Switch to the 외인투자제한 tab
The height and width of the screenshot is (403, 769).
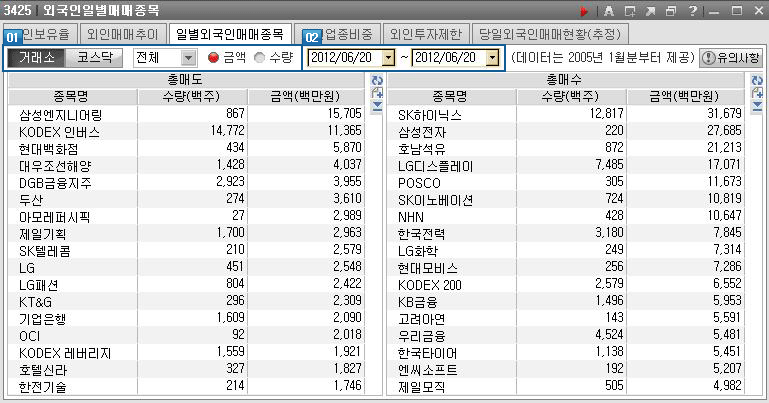(x=426, y=34)
